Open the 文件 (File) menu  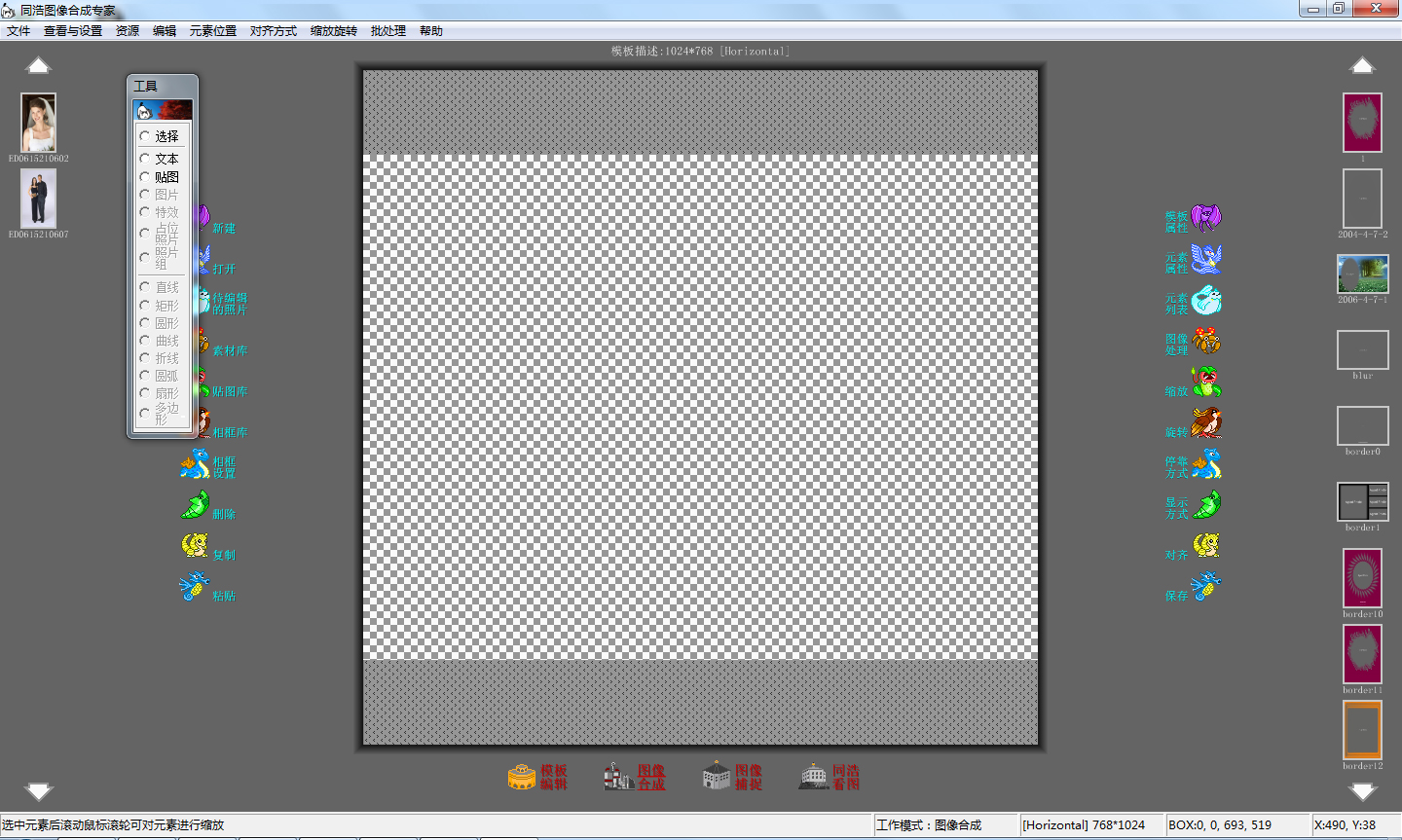(x=18, y=31)
